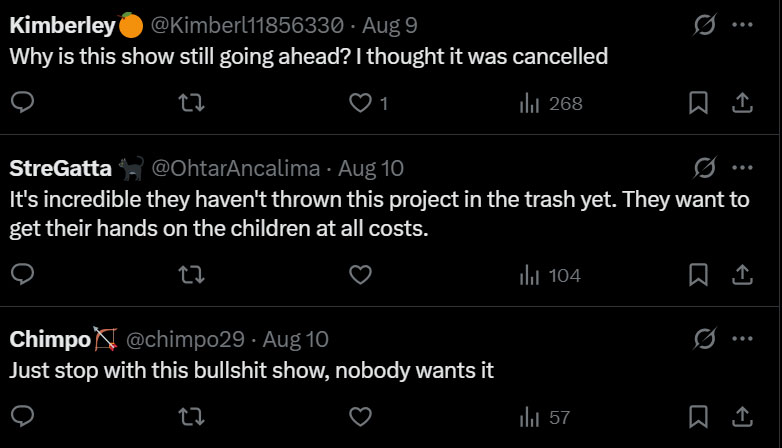Screen dimensions: 782x448
Task: Share Kimberley's tweet
Action: (743, 103)
